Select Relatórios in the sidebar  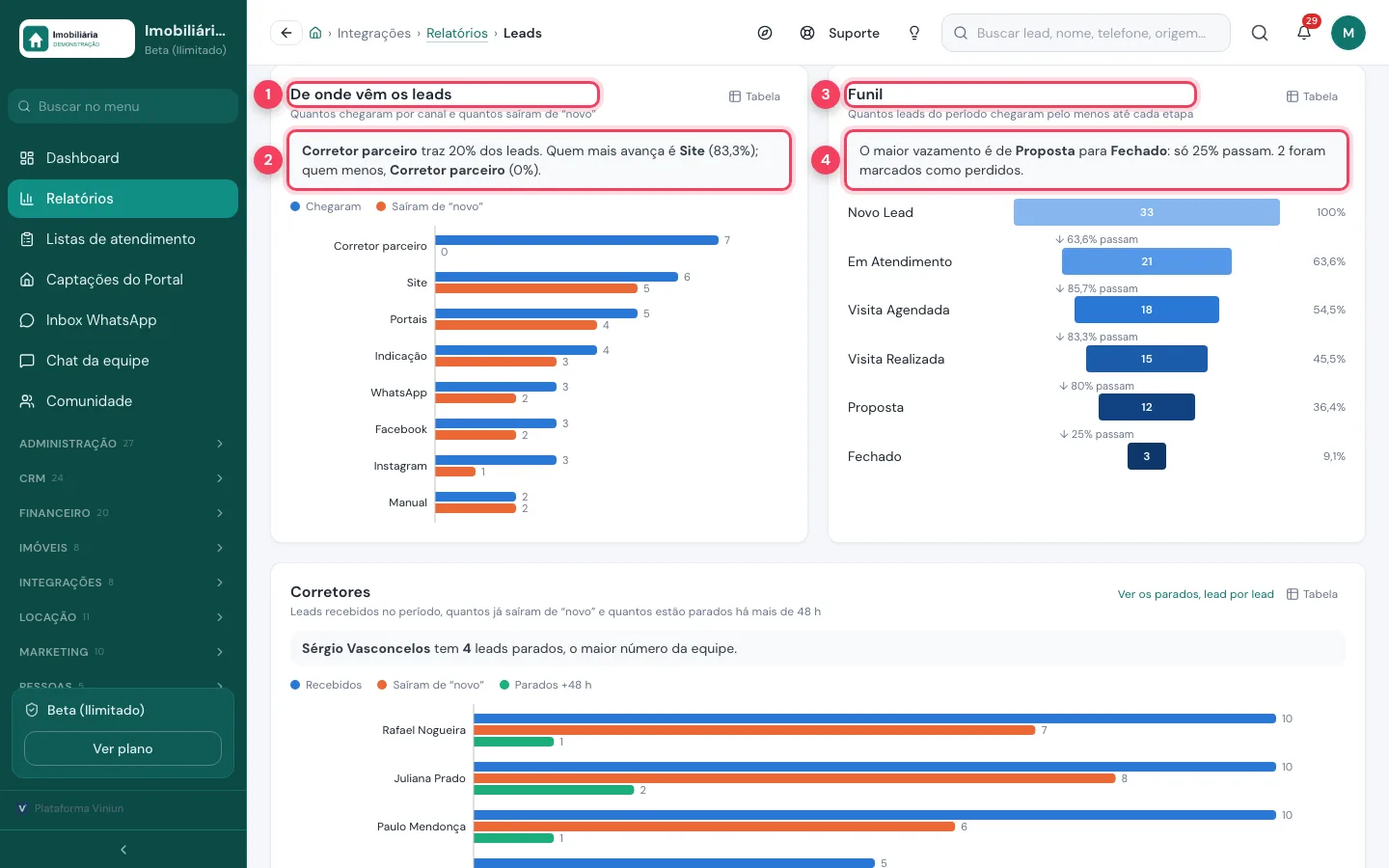[123, 199]
